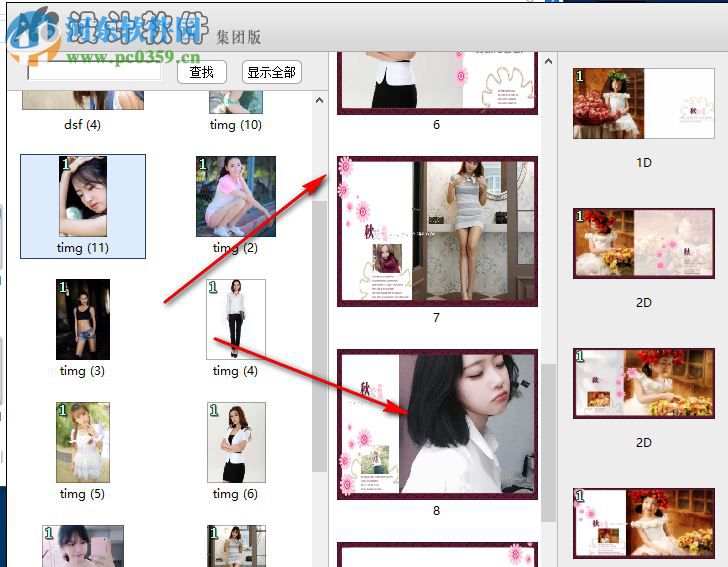This screenshot has height=567, width=728.
Task: Click the usage count badge on timg (5)
Action: [x=63, y=410]
